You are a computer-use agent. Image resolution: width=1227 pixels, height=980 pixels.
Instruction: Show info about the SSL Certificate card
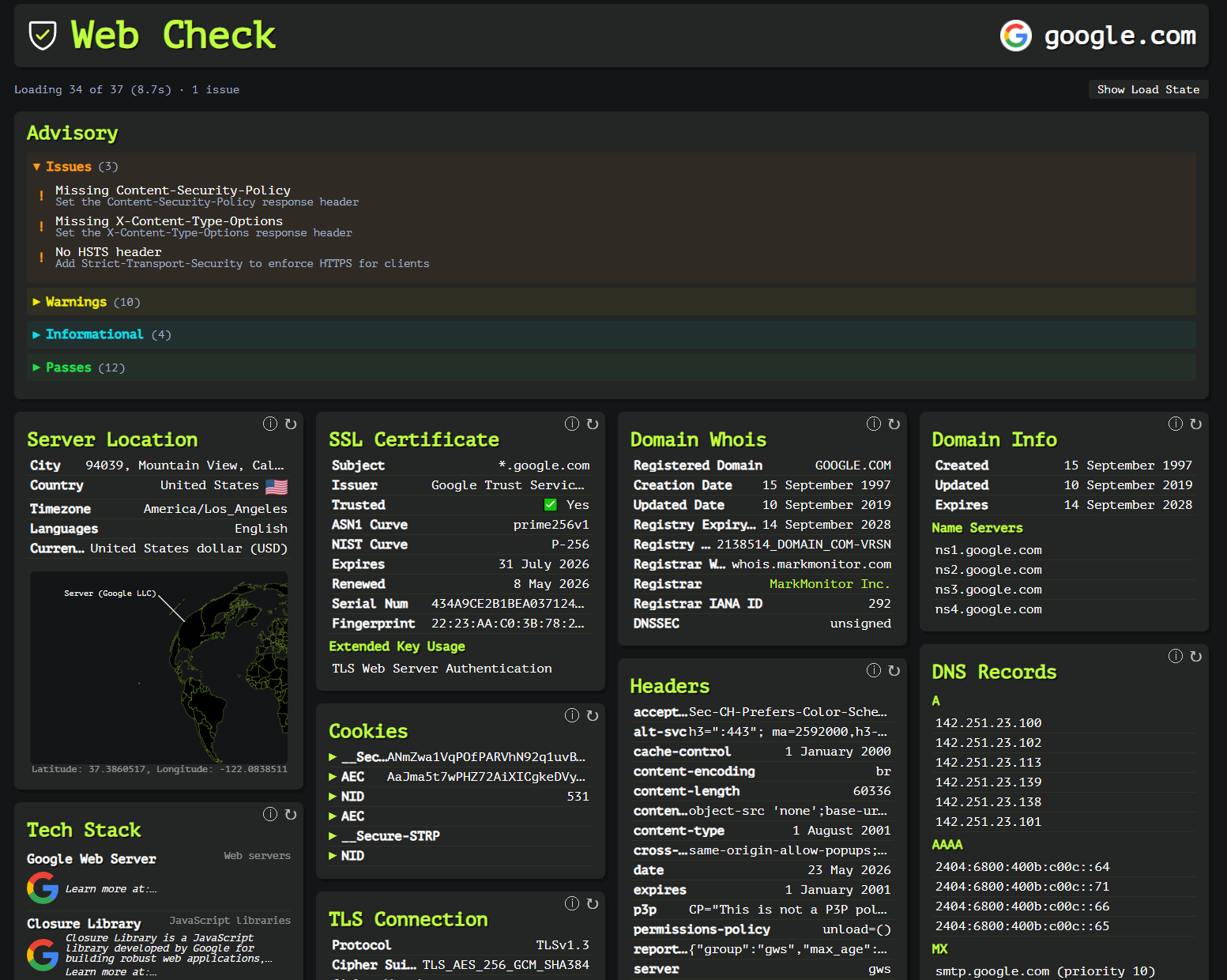point(572,424)
